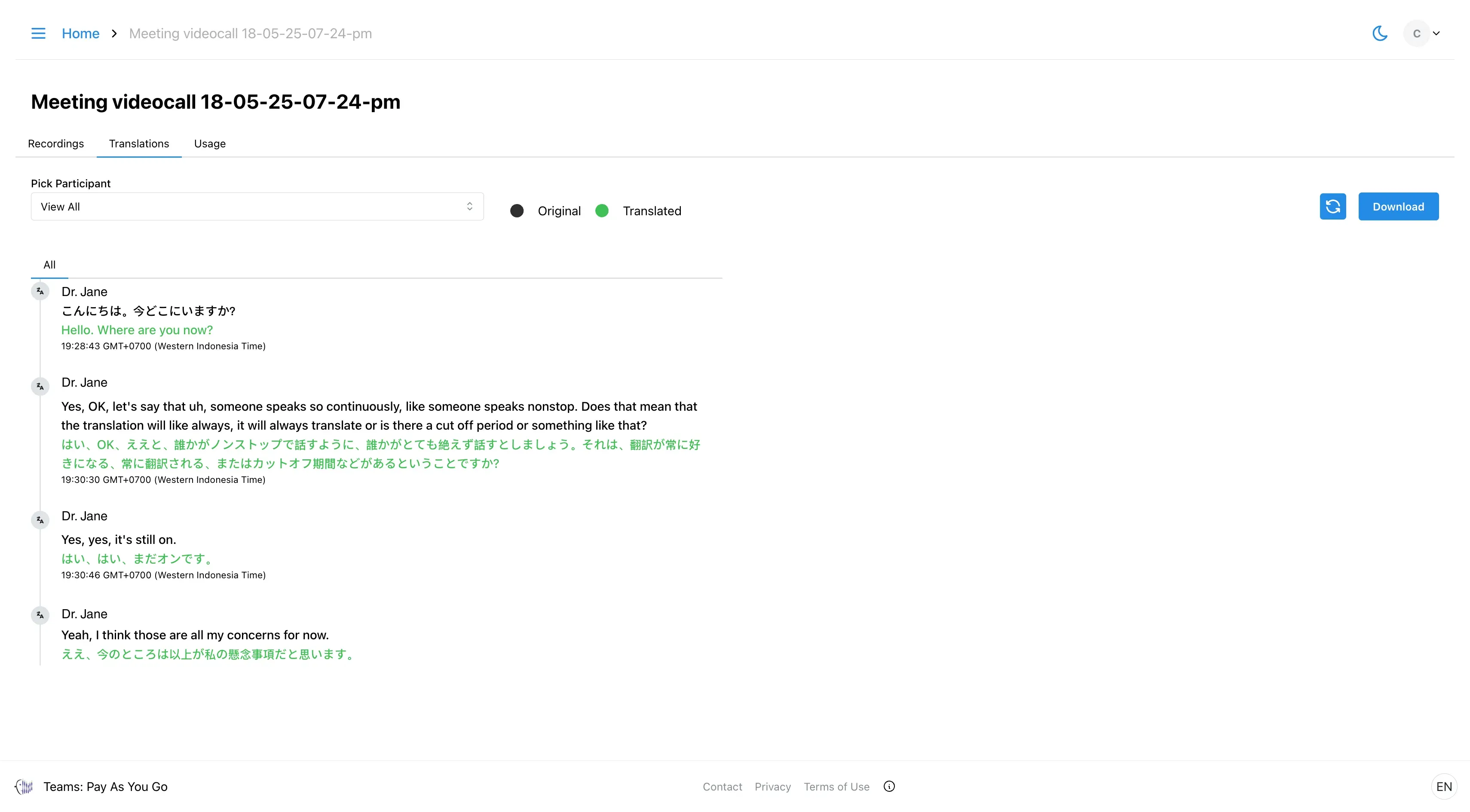1470x812 pixels.
Task: Click 'Yeah, I think those are all my concerns'
Action: click(195, 635)
